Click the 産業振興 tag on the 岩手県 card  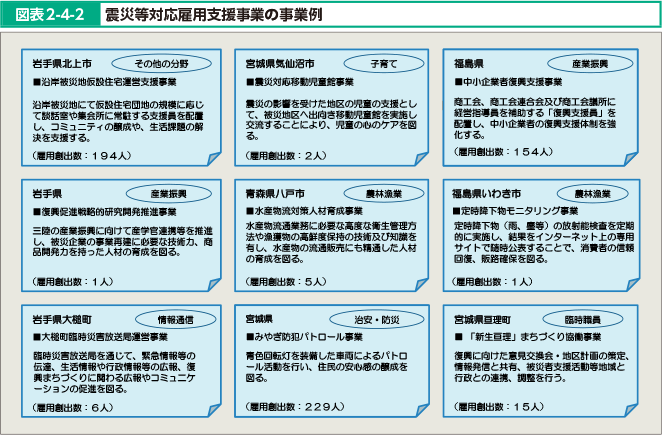162,191
